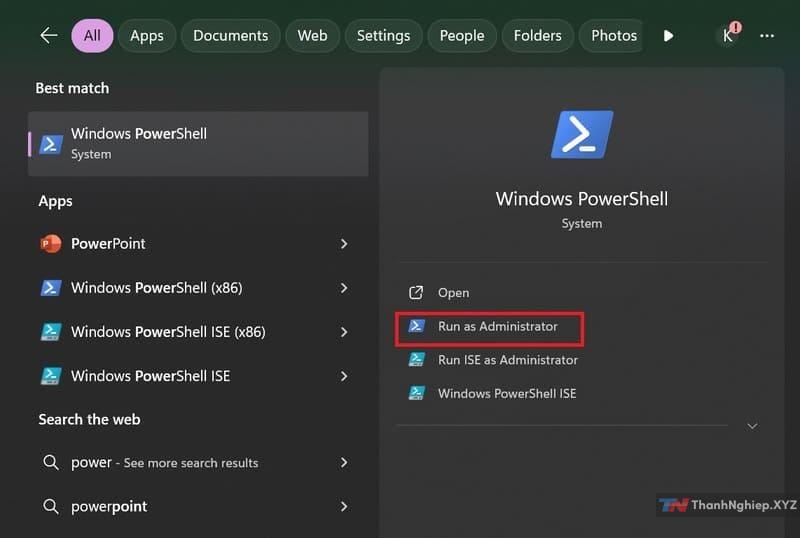800x538 pixels.
Task: Show more filters with the play arrow
Action: coord(668,36)
